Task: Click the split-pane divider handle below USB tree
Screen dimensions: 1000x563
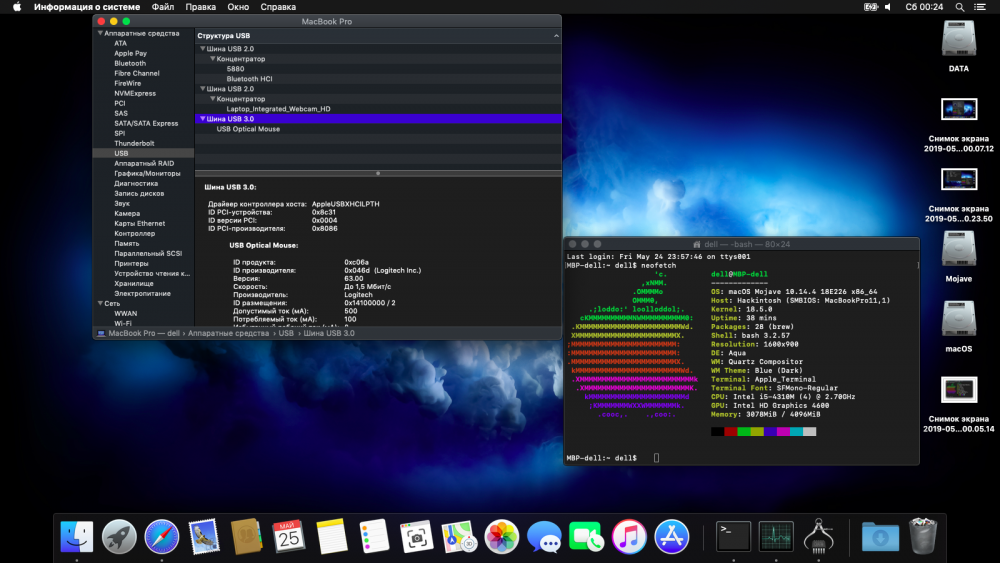Action: tap(377, 173)
